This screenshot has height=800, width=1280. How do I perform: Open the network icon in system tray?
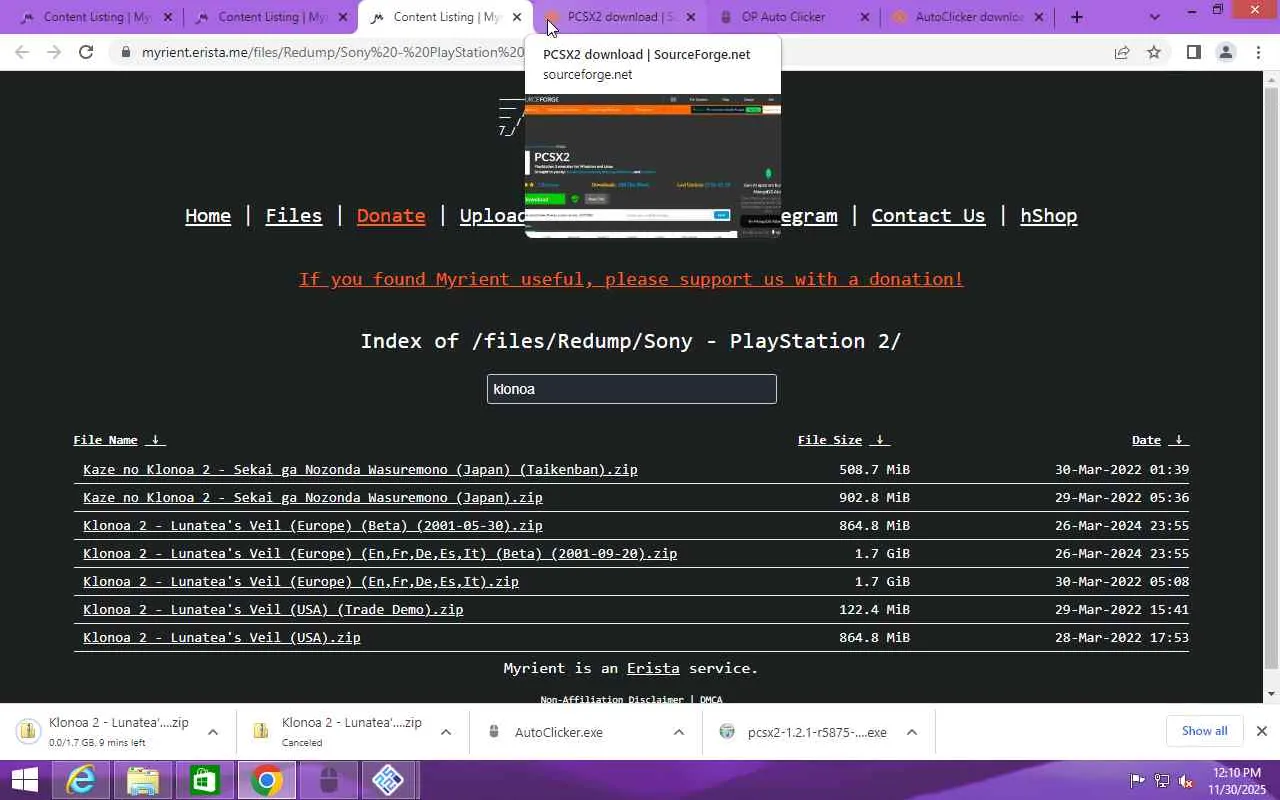click(1162, 780)
